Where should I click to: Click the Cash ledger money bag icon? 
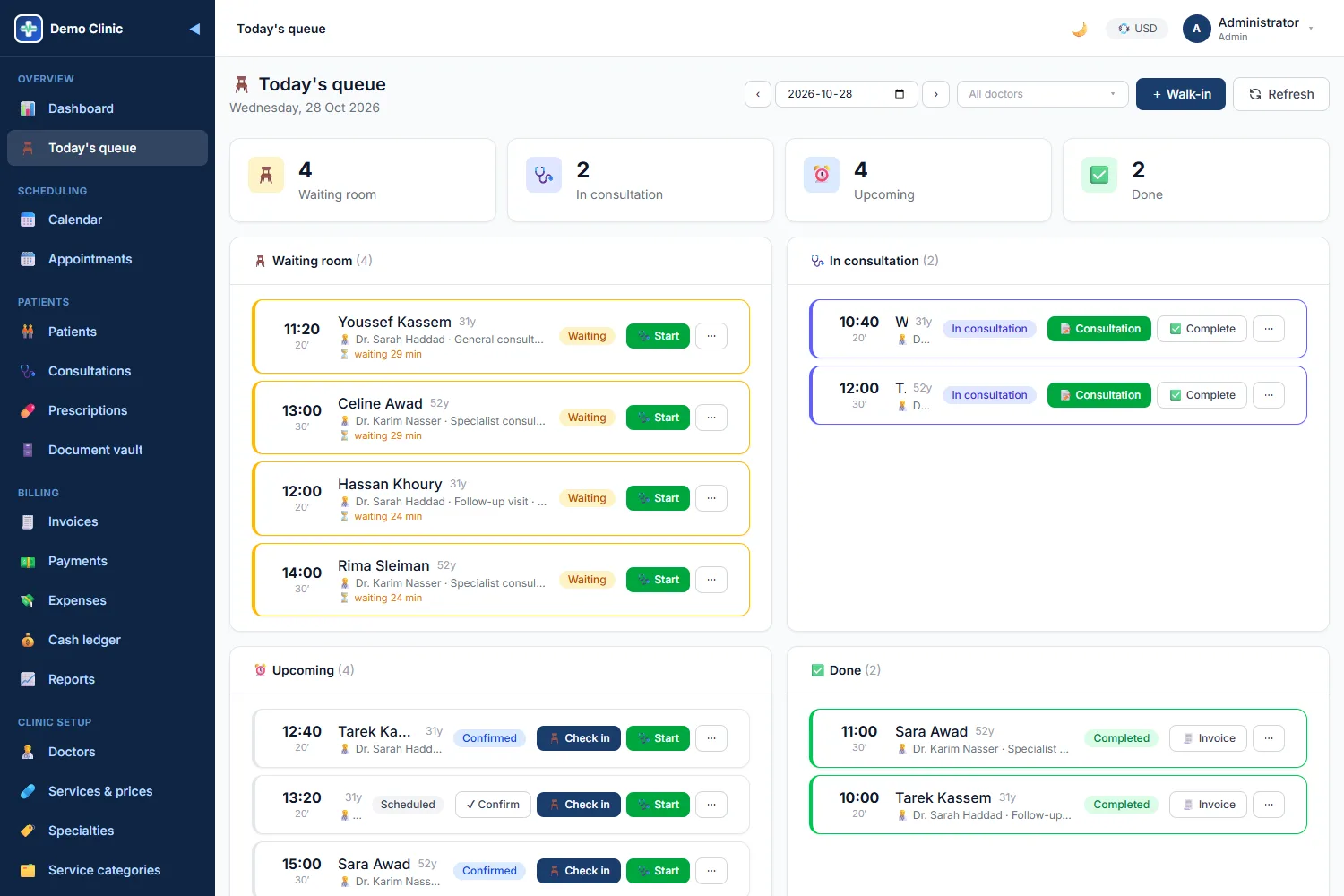[28, 640]
